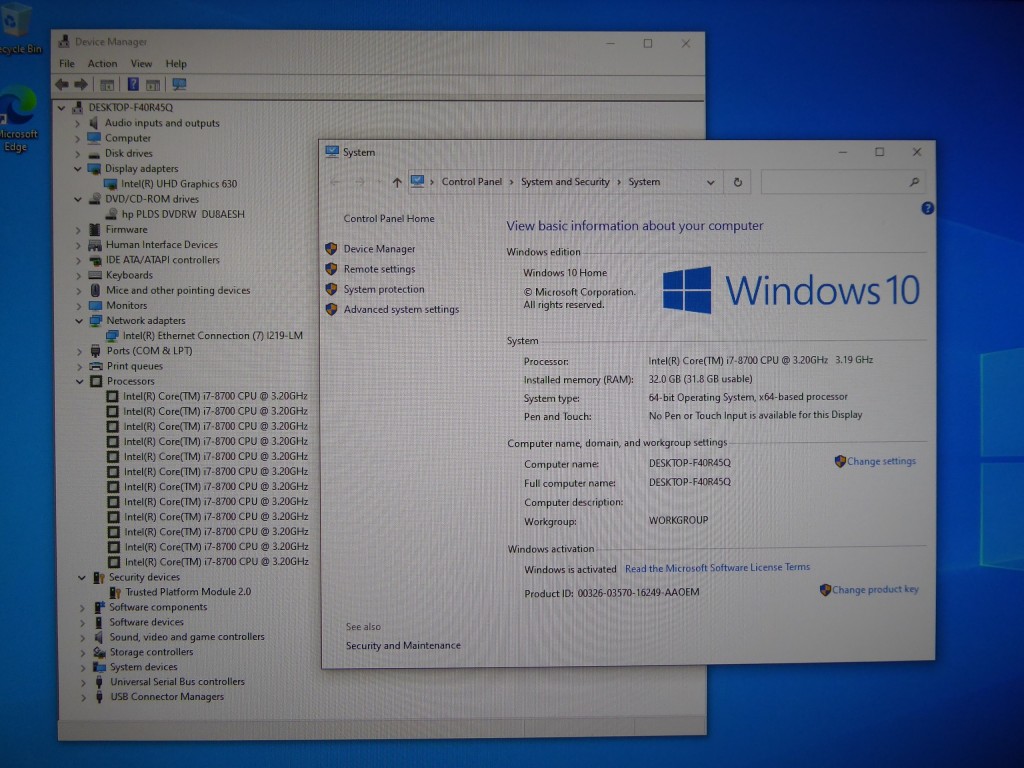1024x768 pixels.
Task: Open the Help menu in Device Manager
Action: pos(176,63)
